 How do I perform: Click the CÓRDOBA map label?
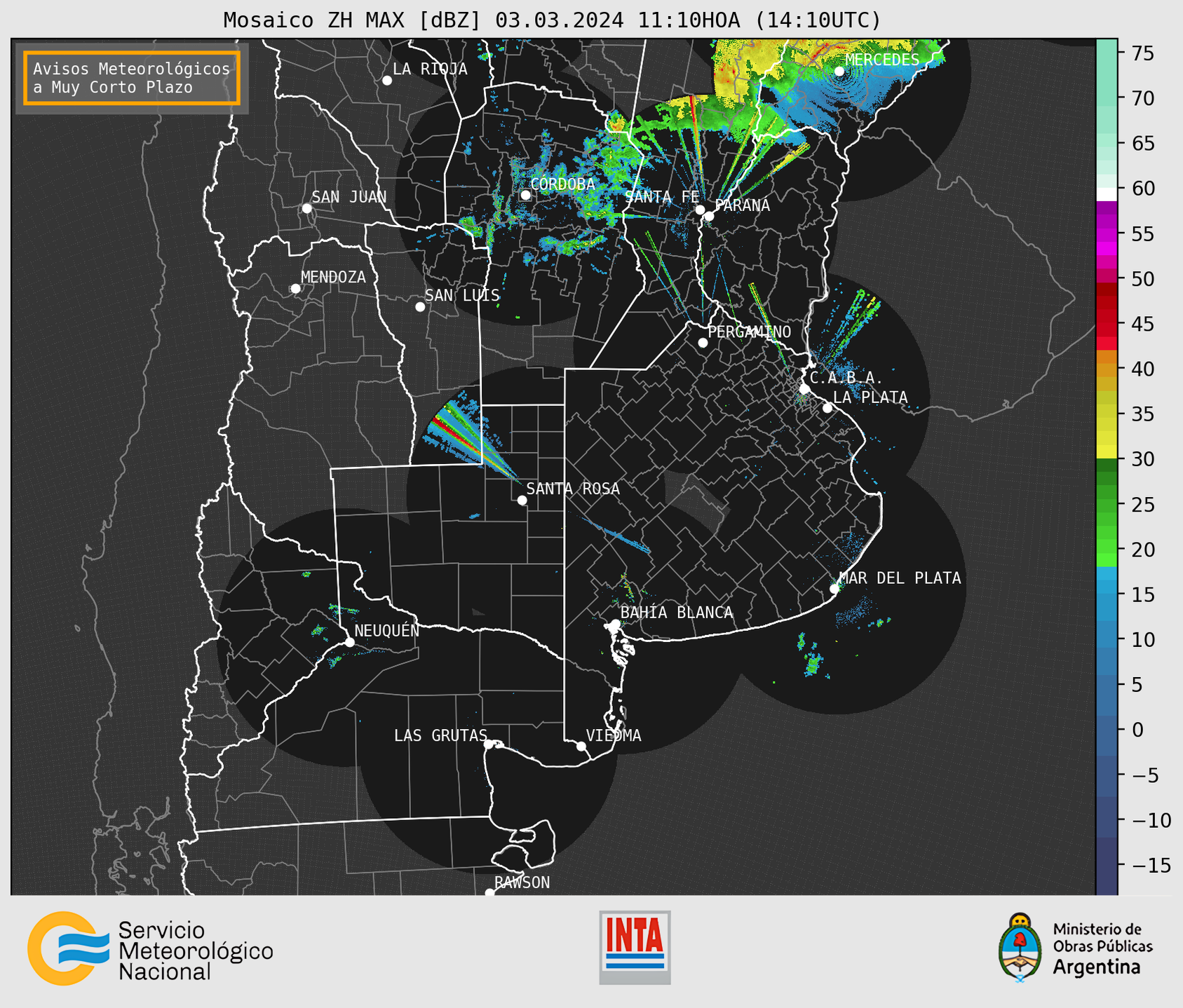[563, 184]
